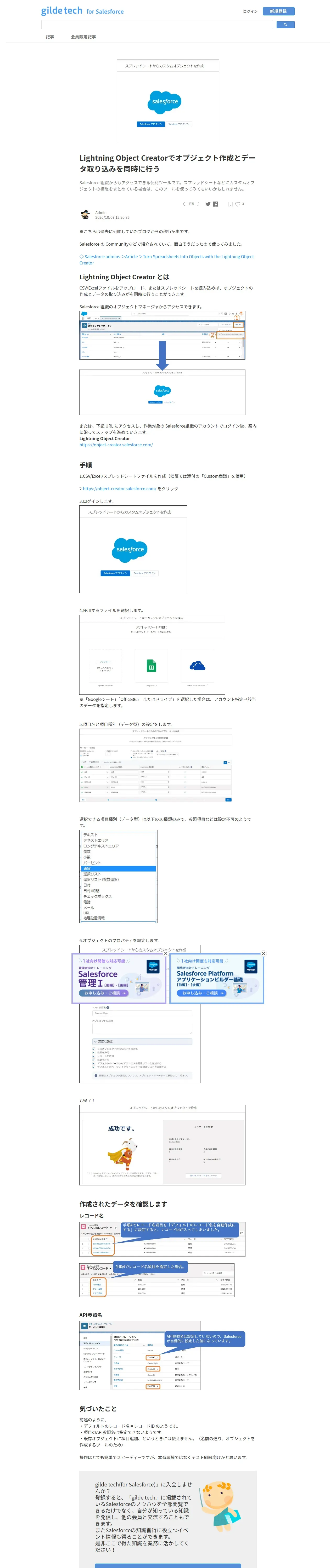
Task: Click the 'Lightning Object Creator とは' heading
Action: pos(124,277)
